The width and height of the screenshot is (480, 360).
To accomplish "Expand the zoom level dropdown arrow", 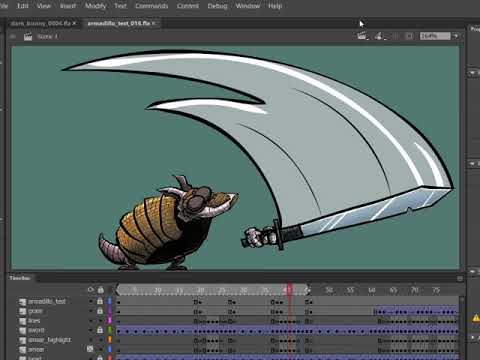I will [456, 36].
